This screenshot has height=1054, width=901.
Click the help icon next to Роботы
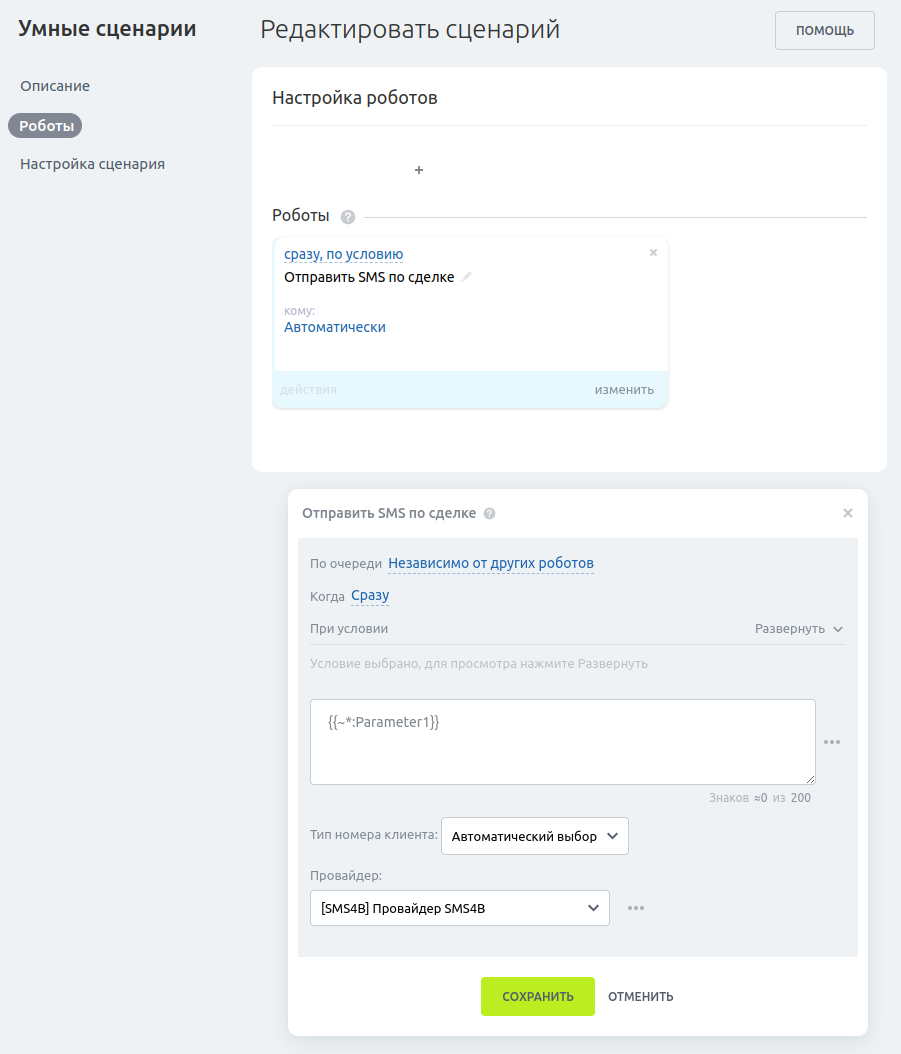[348, 217]
